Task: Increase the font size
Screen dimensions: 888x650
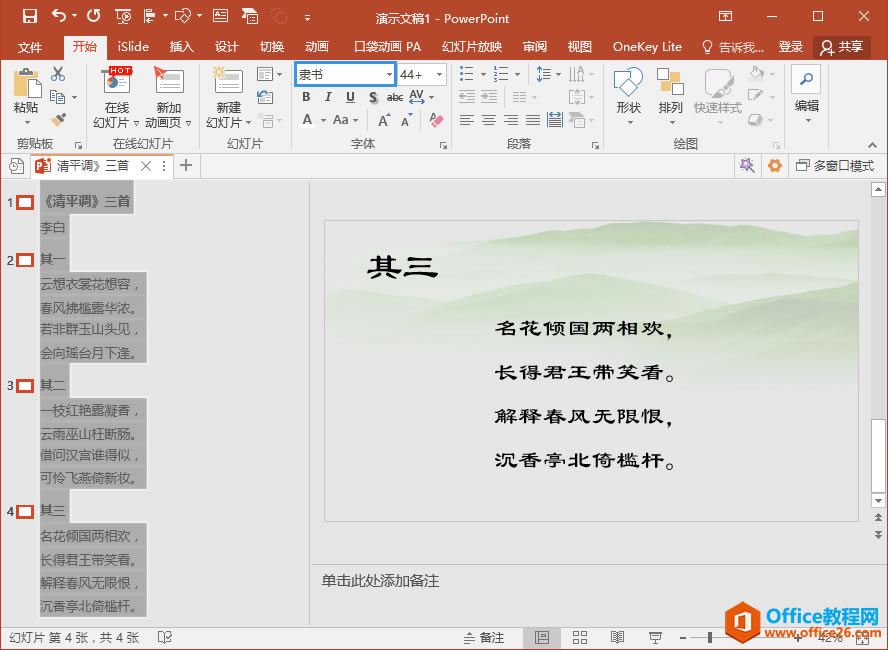Action: tap(384, 120)
